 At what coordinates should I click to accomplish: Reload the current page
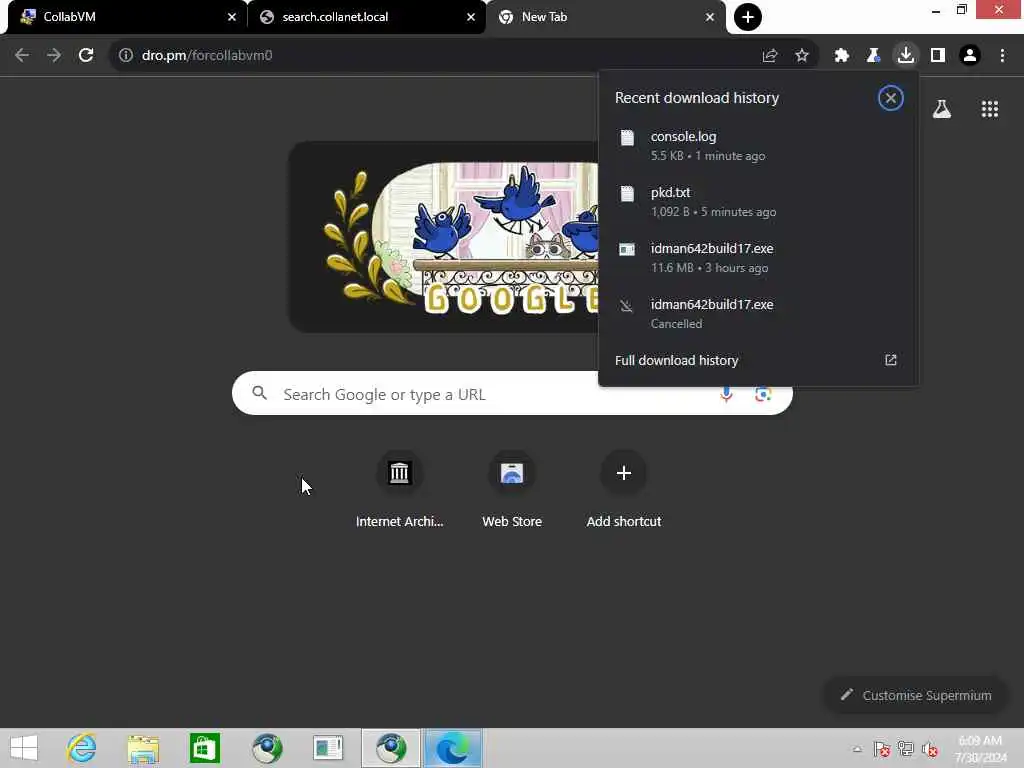(86, 56)
